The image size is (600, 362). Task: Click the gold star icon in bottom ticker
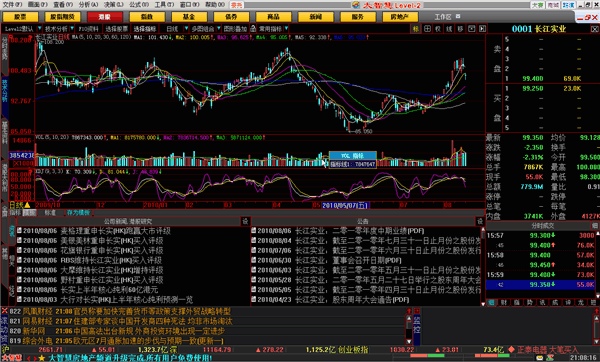click(x=41, y=358)
